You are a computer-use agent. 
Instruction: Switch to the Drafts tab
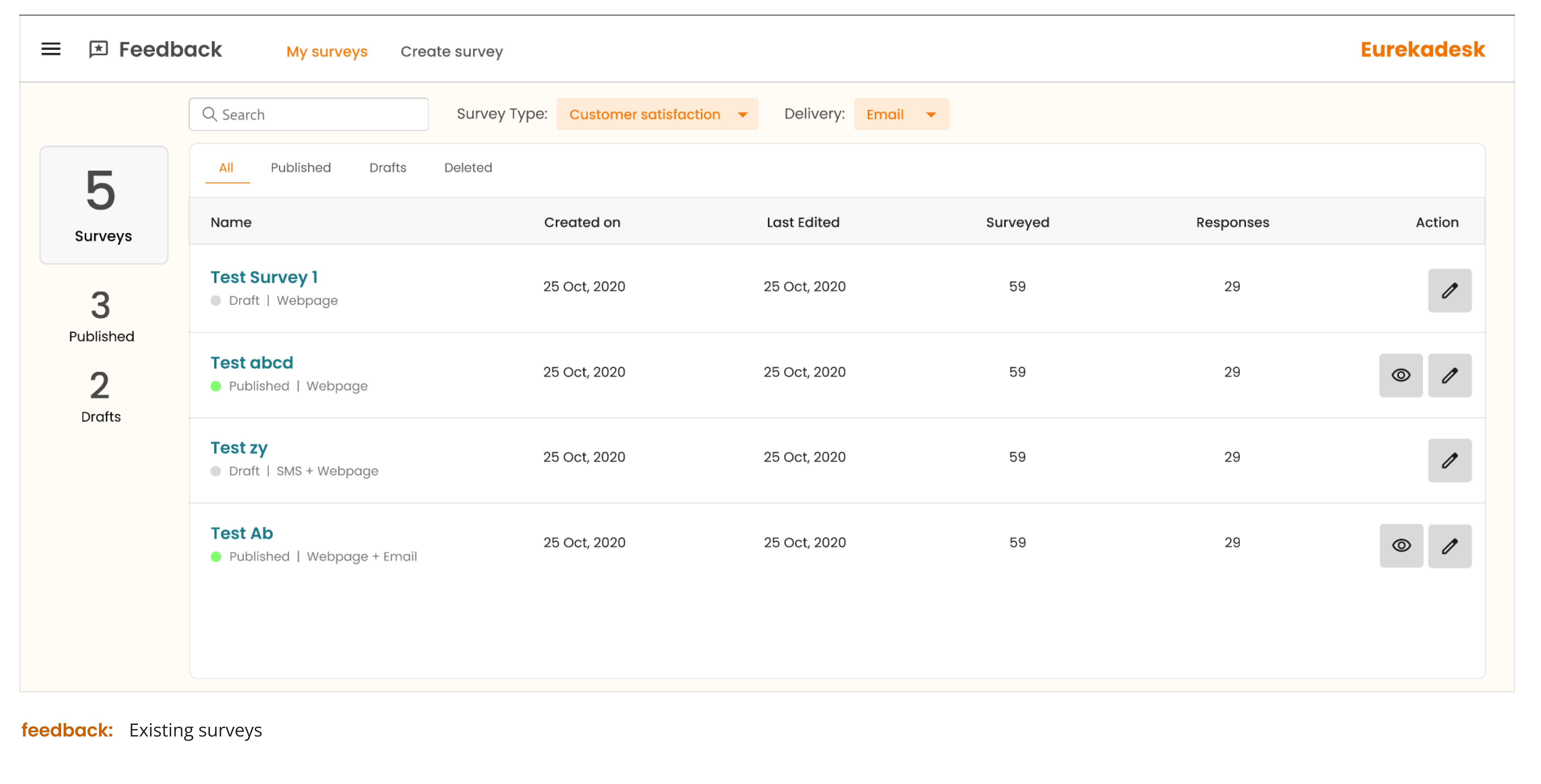pos(388,167)
